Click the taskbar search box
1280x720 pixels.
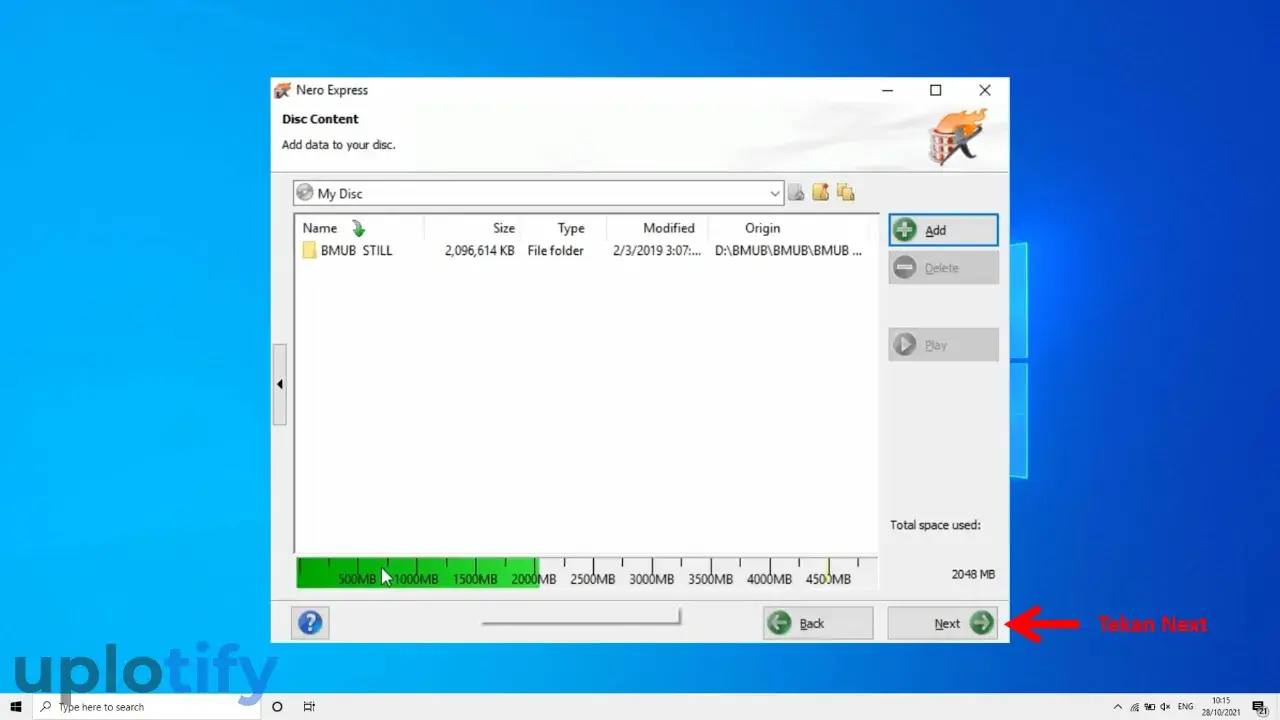(x=147, y=707)
